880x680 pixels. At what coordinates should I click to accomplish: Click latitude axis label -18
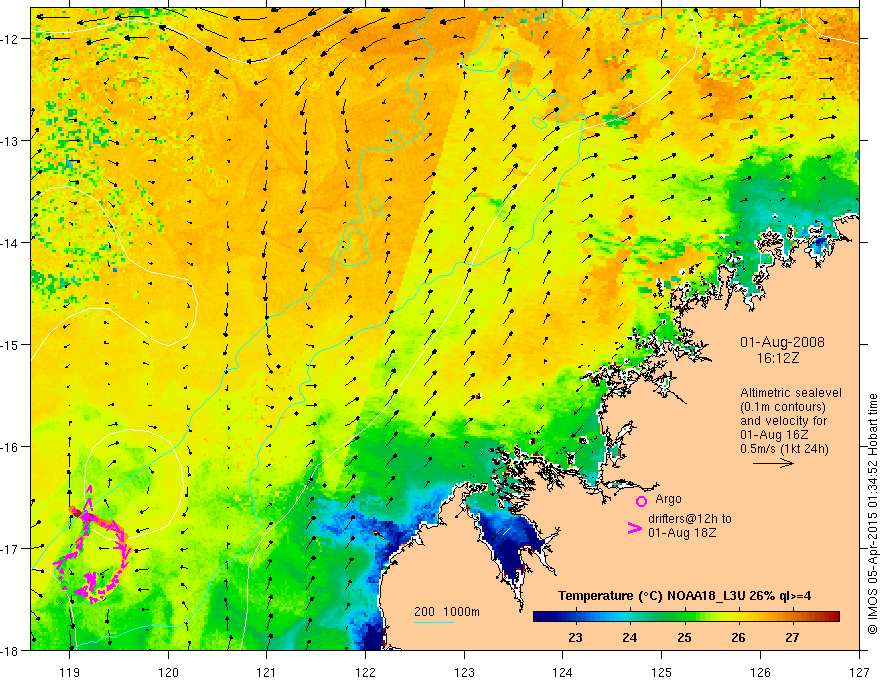[x=10, y=650]
